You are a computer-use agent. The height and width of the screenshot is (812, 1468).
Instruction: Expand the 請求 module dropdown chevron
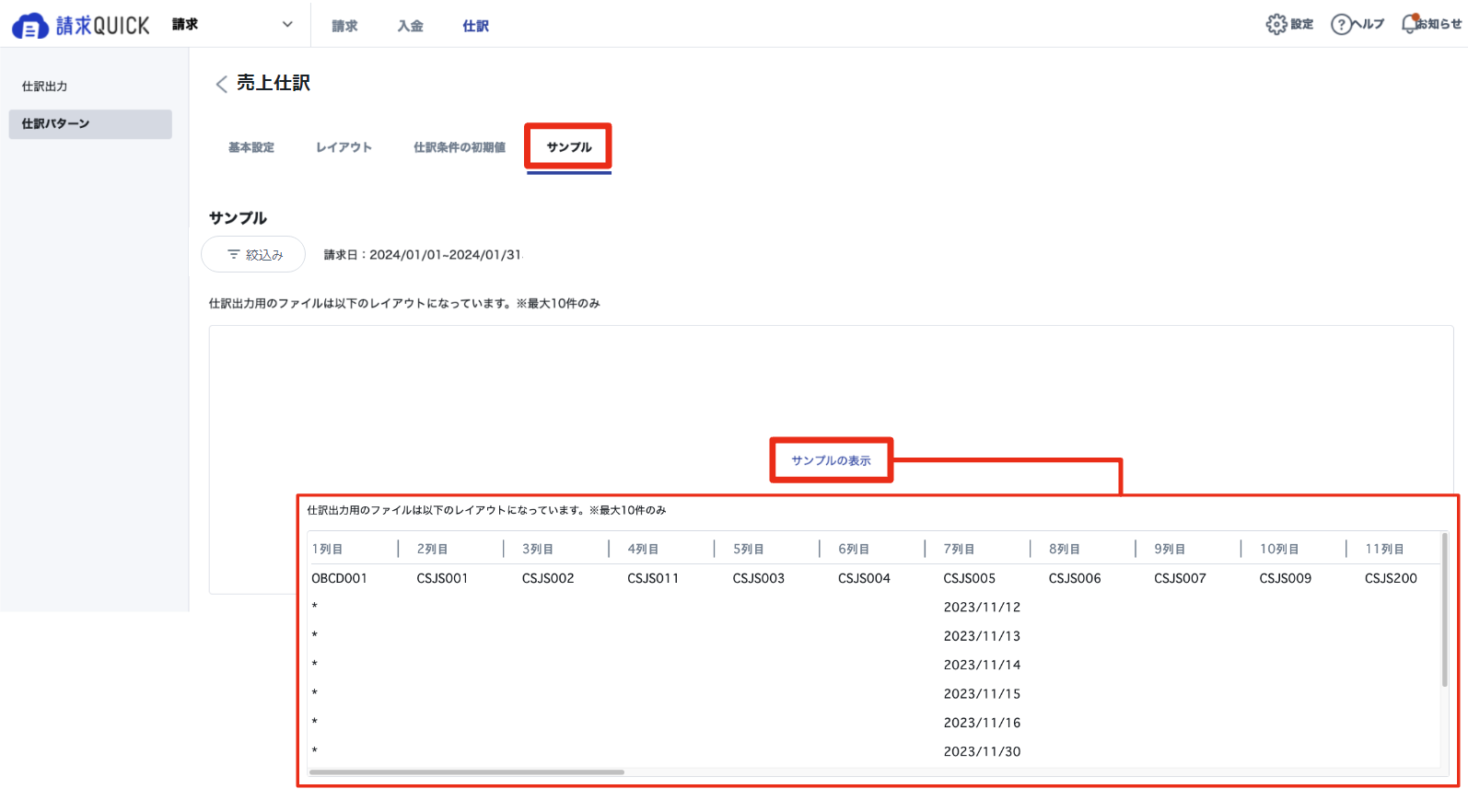click(x=287, y=25)
